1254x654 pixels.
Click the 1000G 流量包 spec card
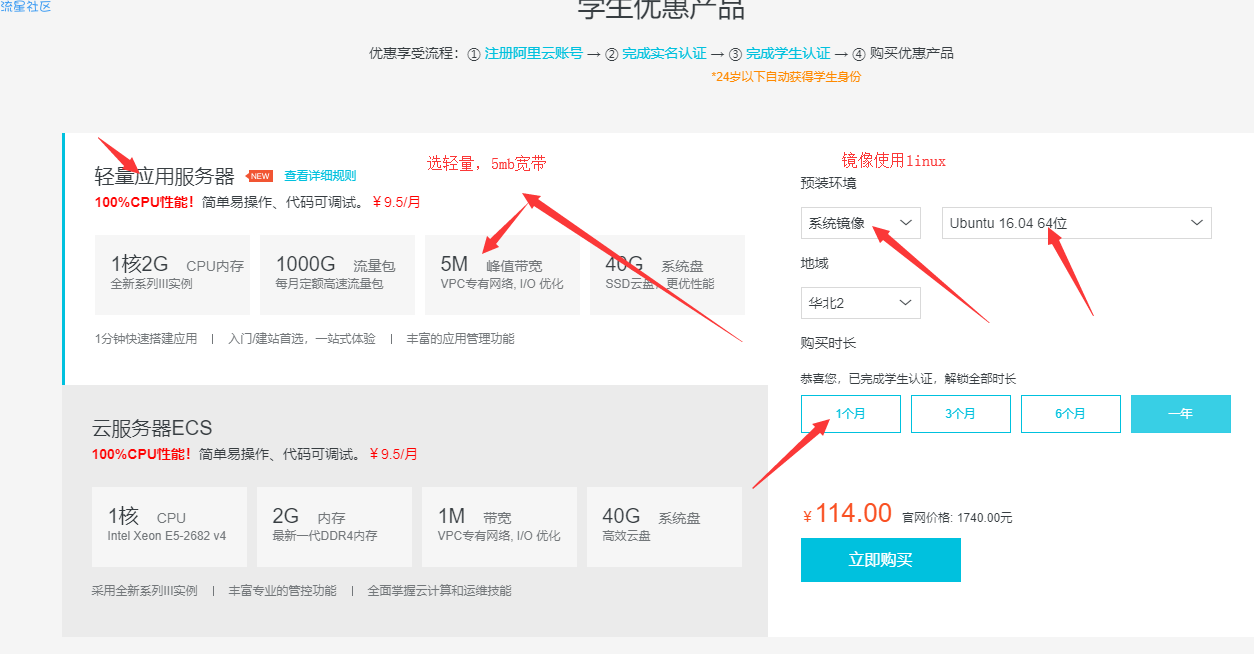[337, 275]
